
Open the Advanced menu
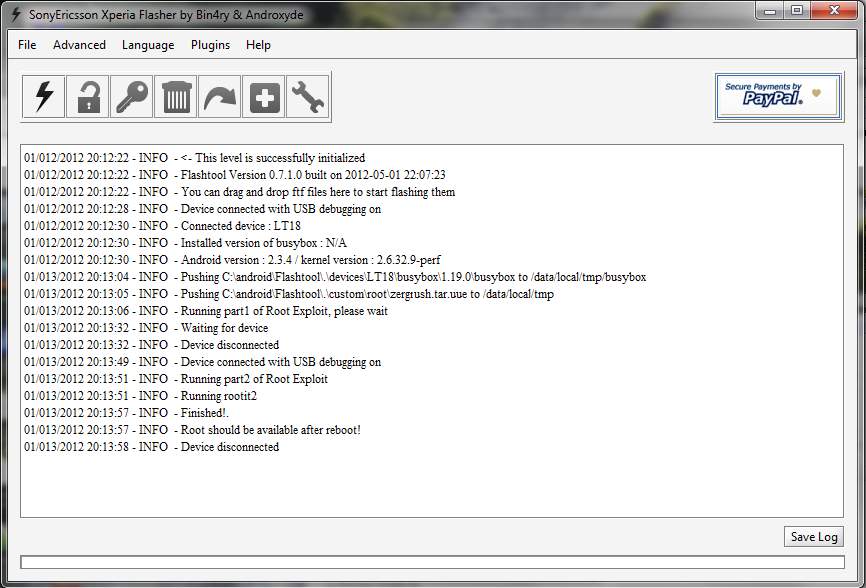click(80, 45)
